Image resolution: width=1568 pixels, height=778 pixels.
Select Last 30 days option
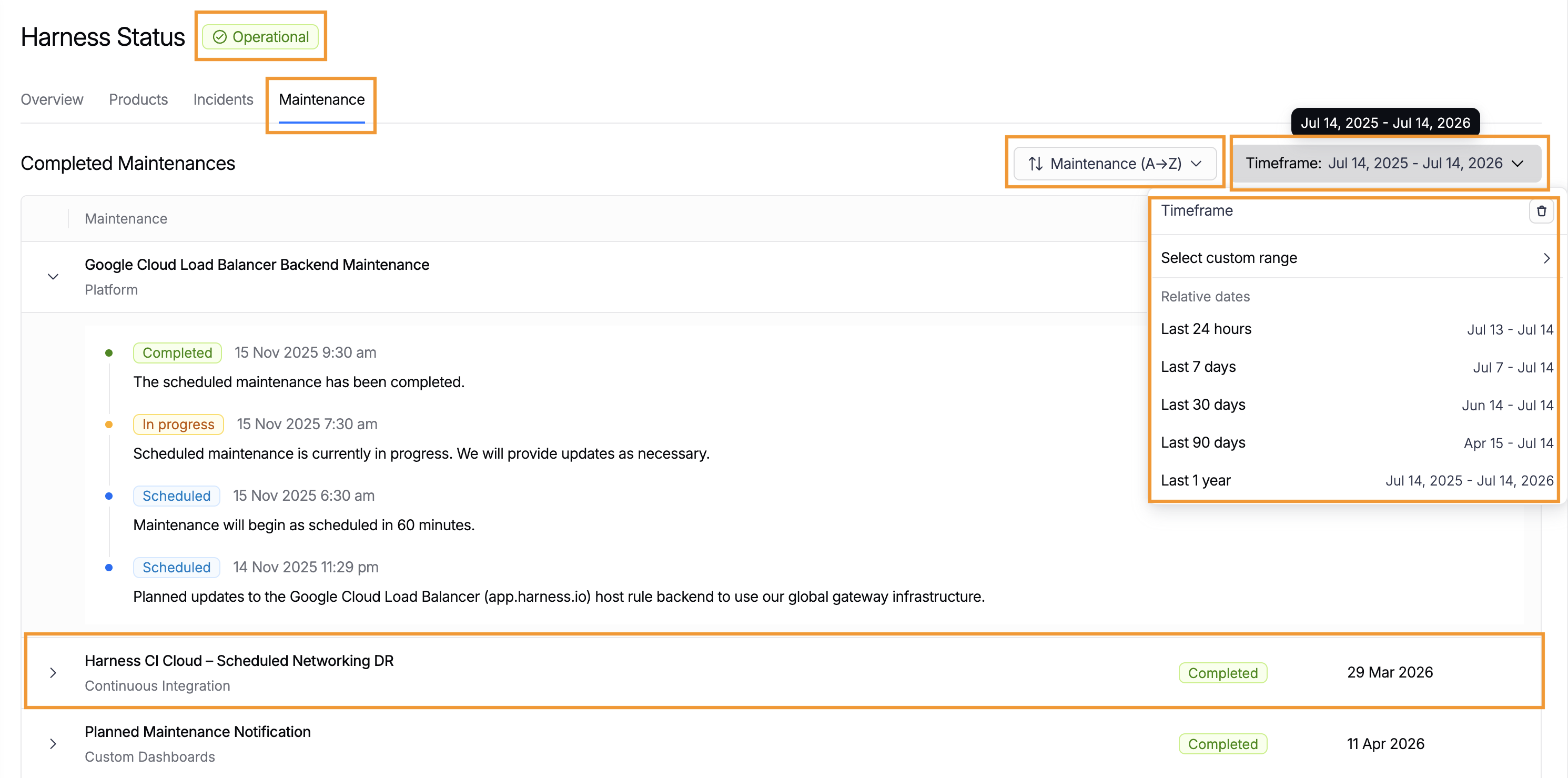click(x=1356, y=405)
